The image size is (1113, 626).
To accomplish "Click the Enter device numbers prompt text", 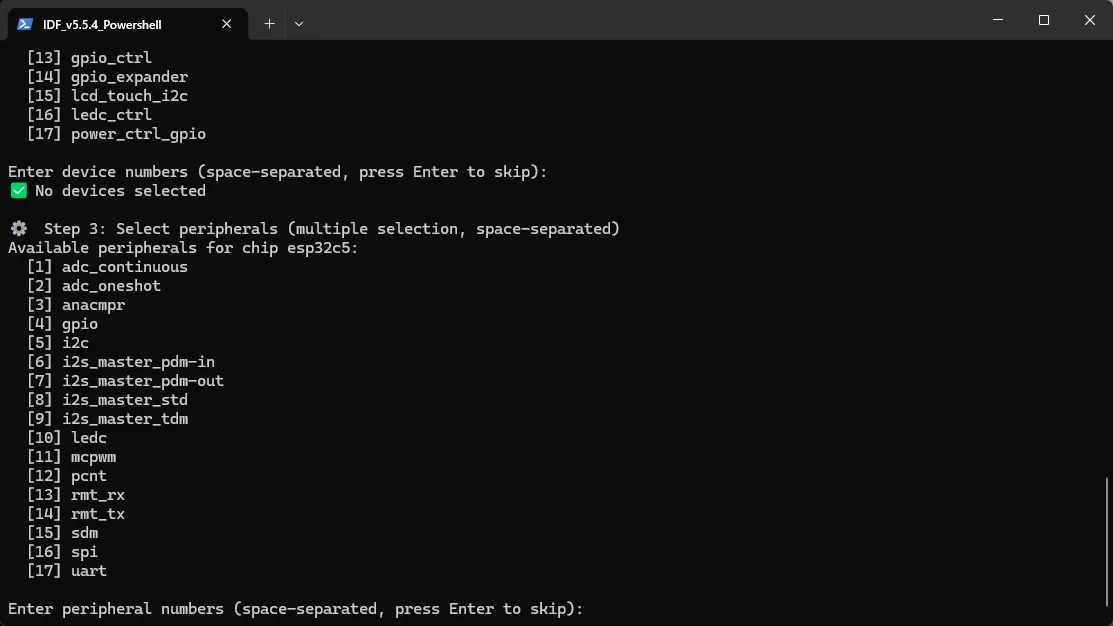I will (x=278, y=172).
